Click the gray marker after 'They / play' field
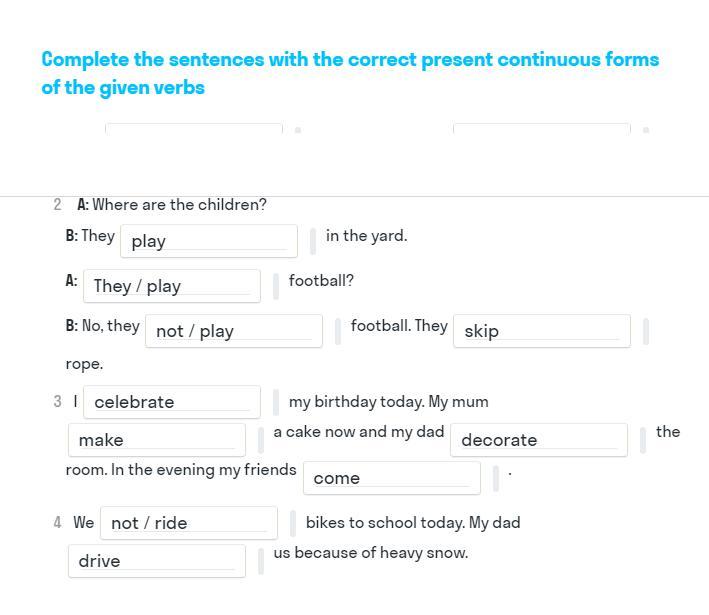Image resolution: width=709 pixels, height=615 pixels. tap(276, 286)
